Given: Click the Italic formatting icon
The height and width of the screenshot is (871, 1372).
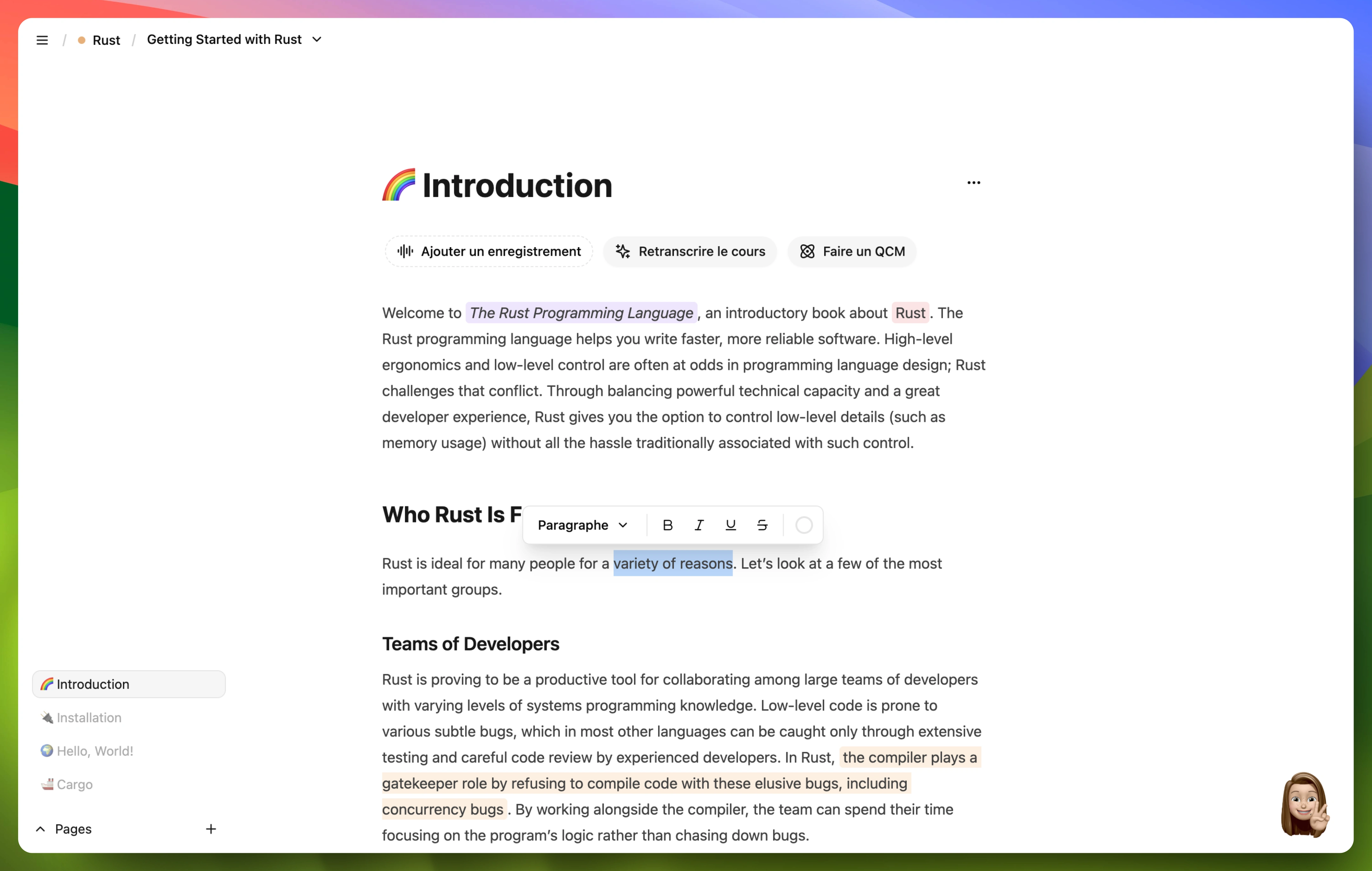Looking at the screenshot, I should point(700,524).
